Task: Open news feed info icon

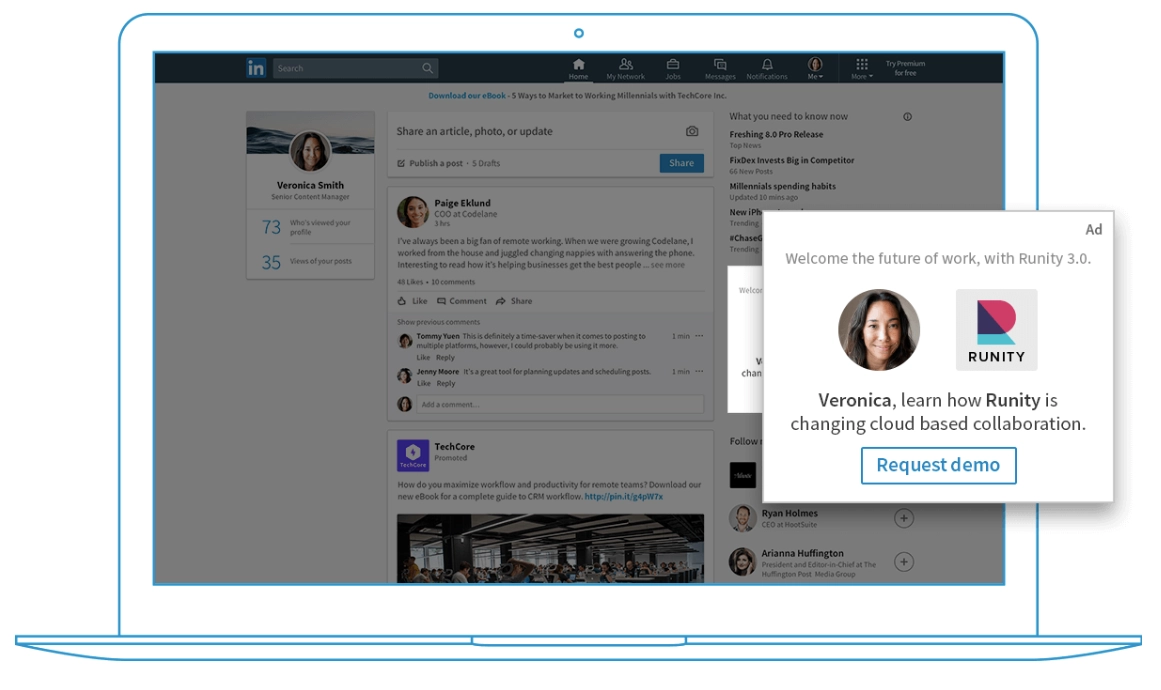Action: point(908,116)
